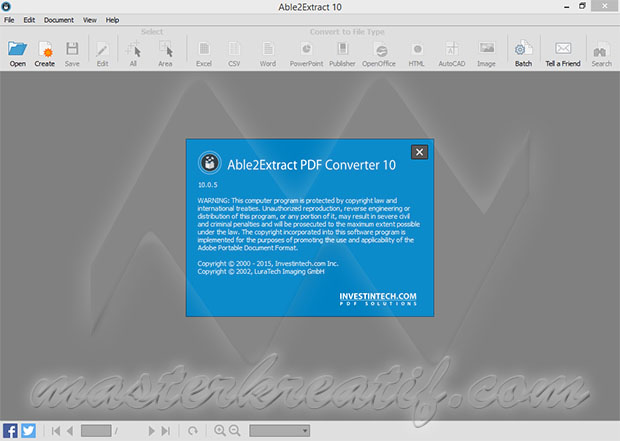Click the INVESTINTECH.COM logo link
This screenshot has width=620, height=441.
[378, 299]
